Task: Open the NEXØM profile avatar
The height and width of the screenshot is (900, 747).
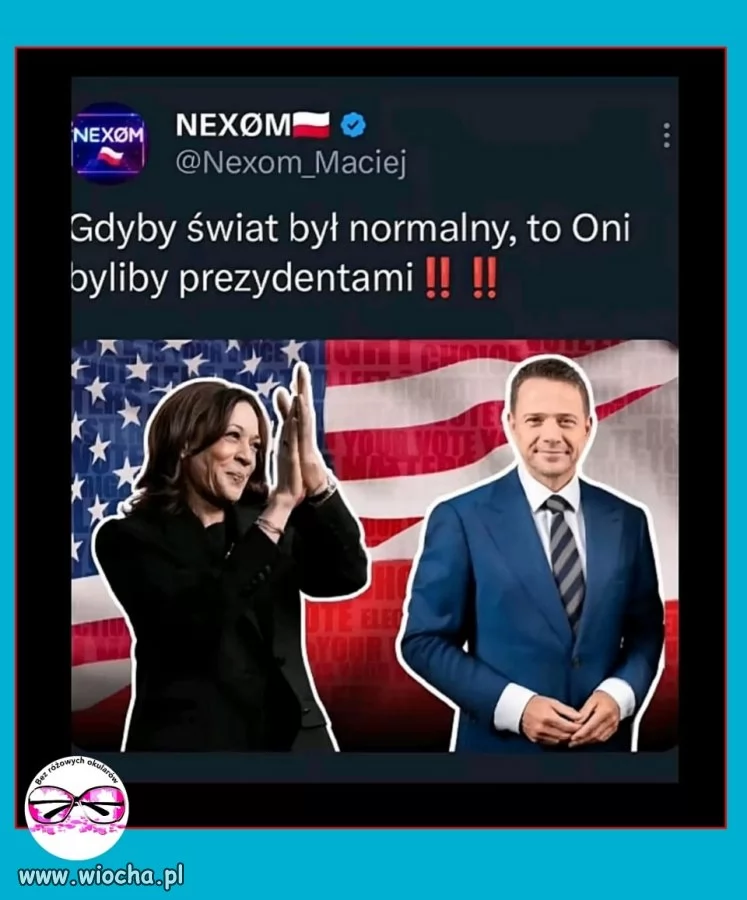Action: click(x=109, y=143)
